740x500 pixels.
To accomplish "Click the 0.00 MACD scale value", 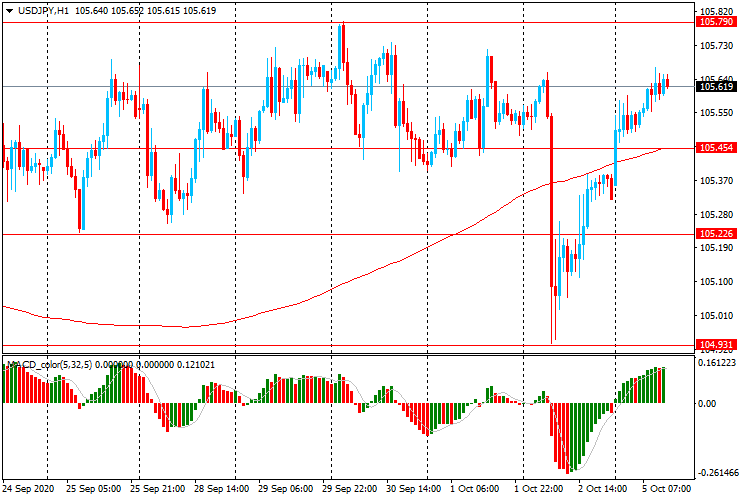I will click(x=707, y=404).
